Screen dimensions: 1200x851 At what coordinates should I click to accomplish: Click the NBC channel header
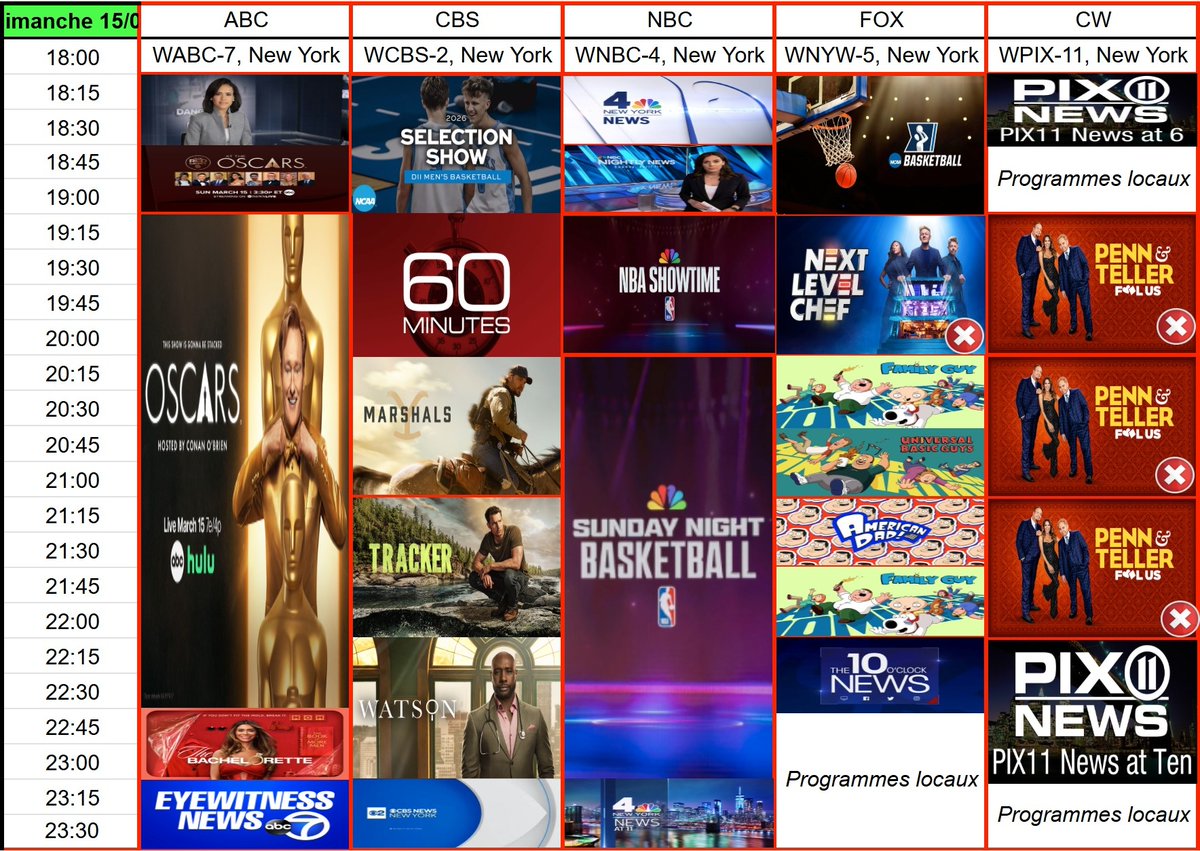(x=669, y=20)
